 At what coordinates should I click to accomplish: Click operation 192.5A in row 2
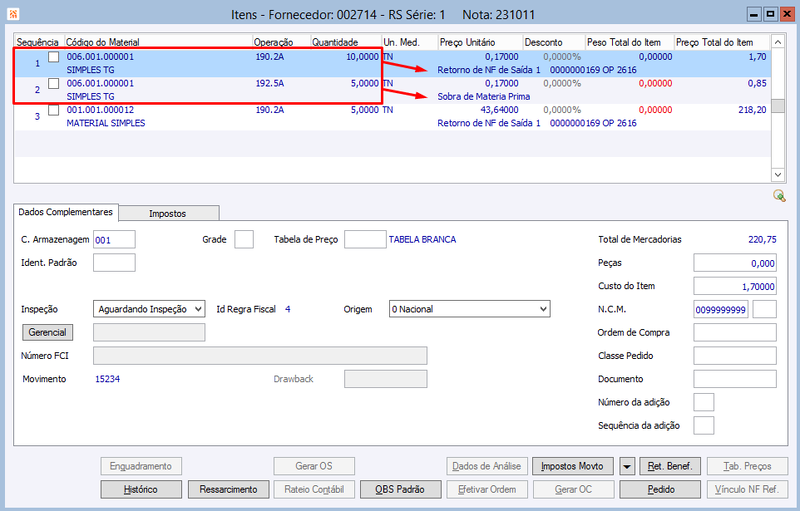coord(270,83)
